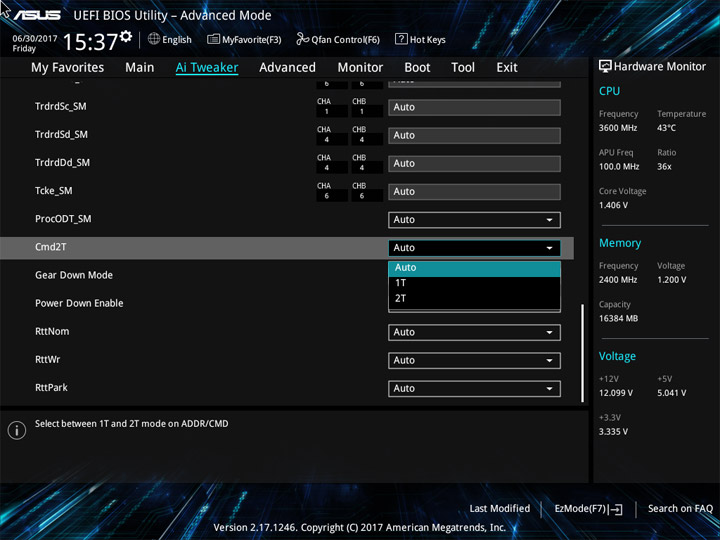Select the Cmd2T setting label

(51, 247)
